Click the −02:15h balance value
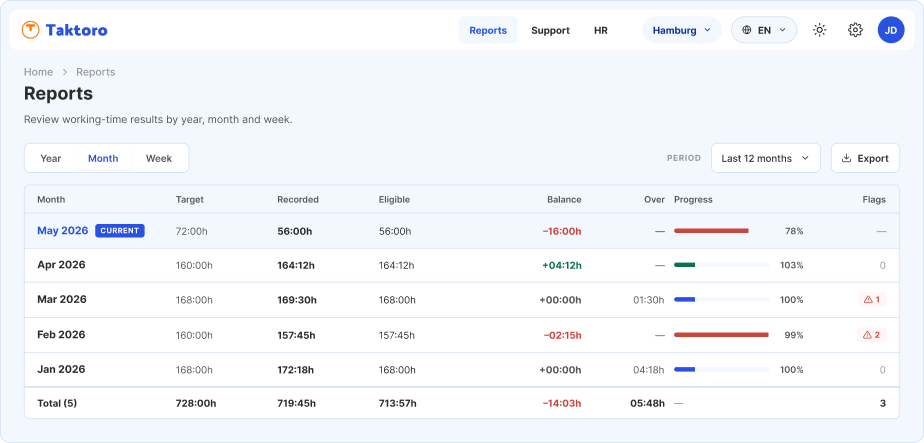The width and height of the screenshot is (924, 443). tap(562, 335)
